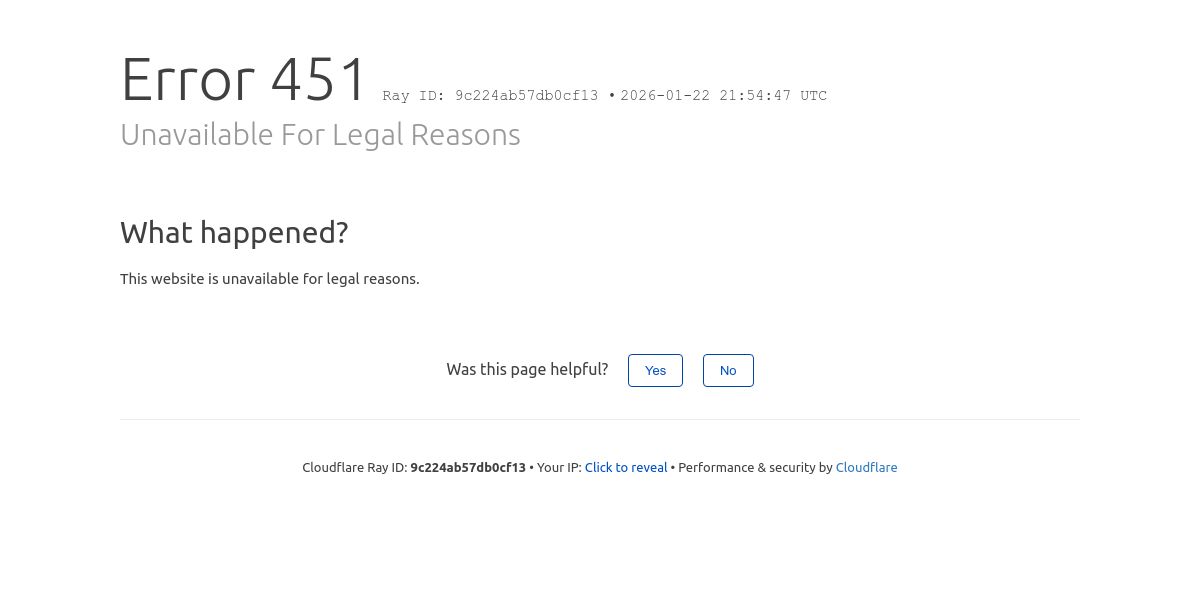Click the bullet before Your IP label
The image size is (1200, 600).
pos(531,467)
